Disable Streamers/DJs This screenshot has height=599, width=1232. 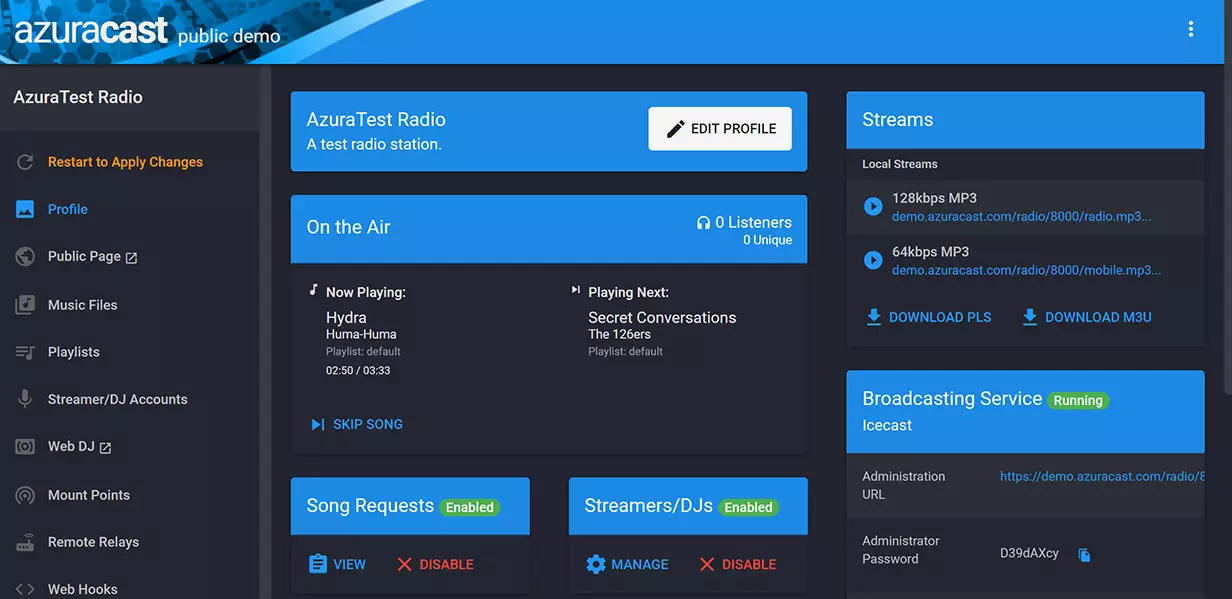pos(737,565)
